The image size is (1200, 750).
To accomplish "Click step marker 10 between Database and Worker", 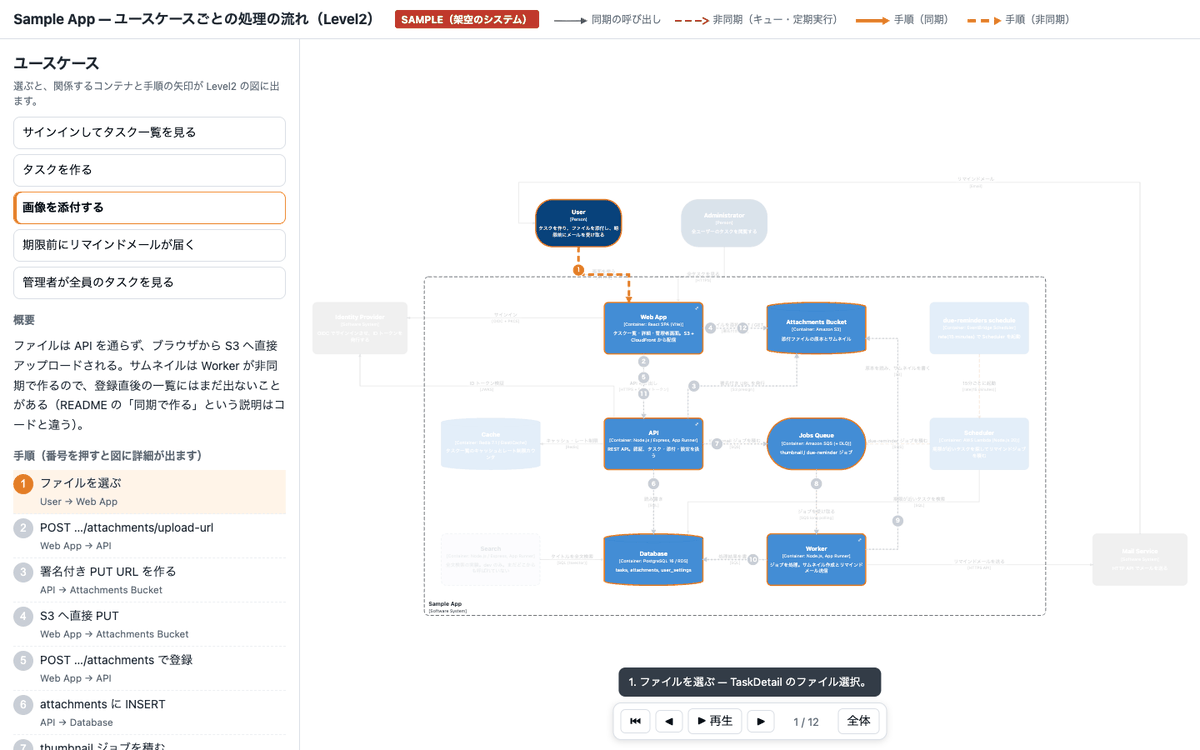I will pos(754,560).
